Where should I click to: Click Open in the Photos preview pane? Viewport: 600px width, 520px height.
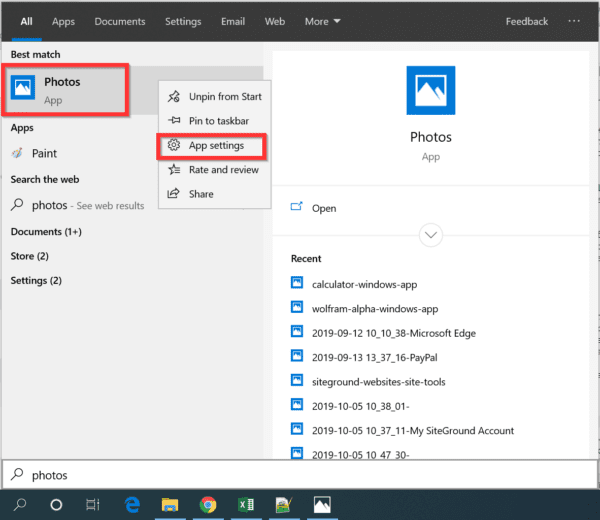pos(323,208)
